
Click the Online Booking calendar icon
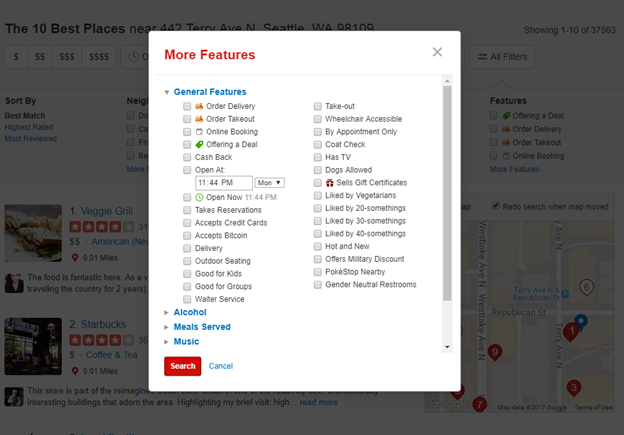pos(199,132)
